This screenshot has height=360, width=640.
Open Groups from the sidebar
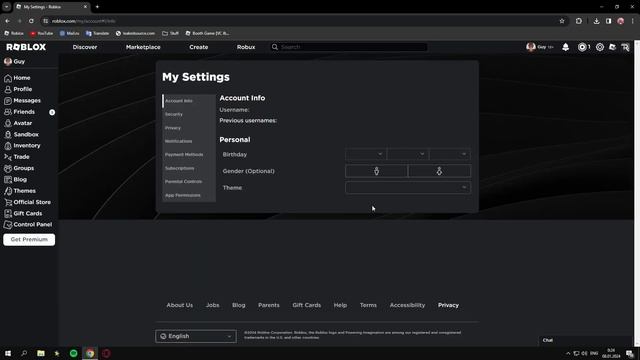pyautogui.click(x=19, y=168)
